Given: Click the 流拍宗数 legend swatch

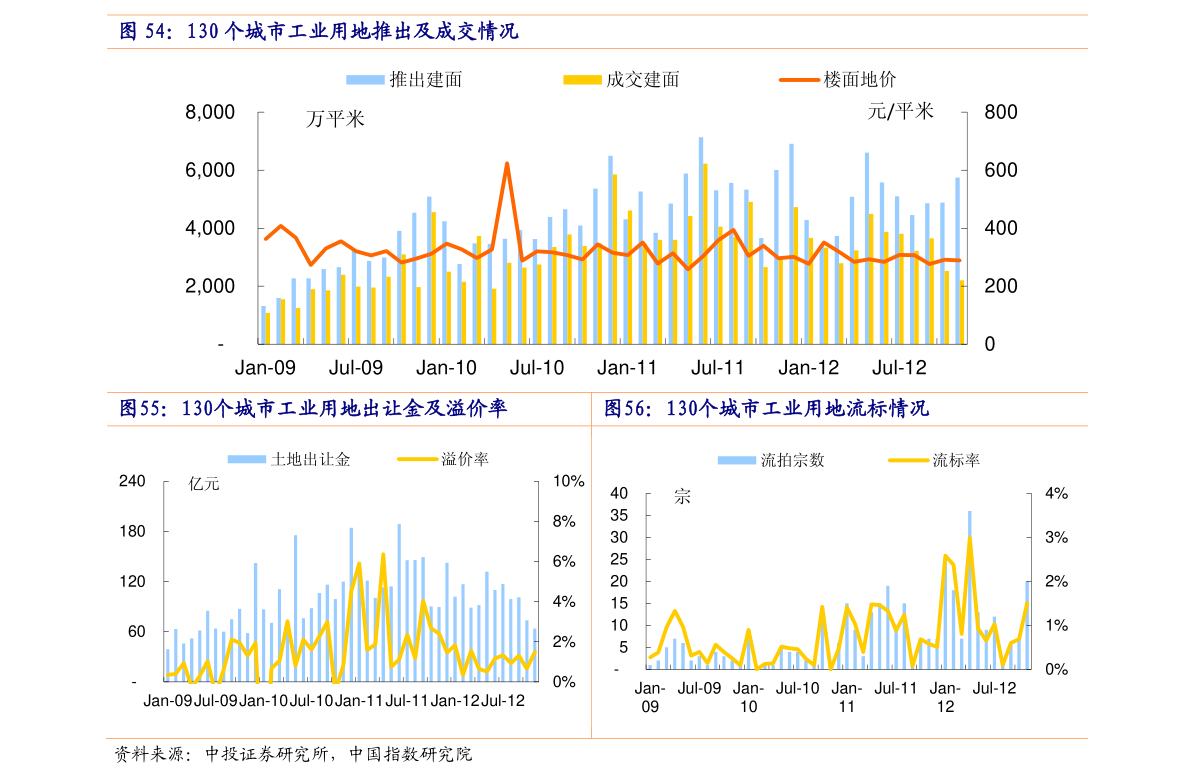Looking at the screenshot, I should click(x=736, y=460).
